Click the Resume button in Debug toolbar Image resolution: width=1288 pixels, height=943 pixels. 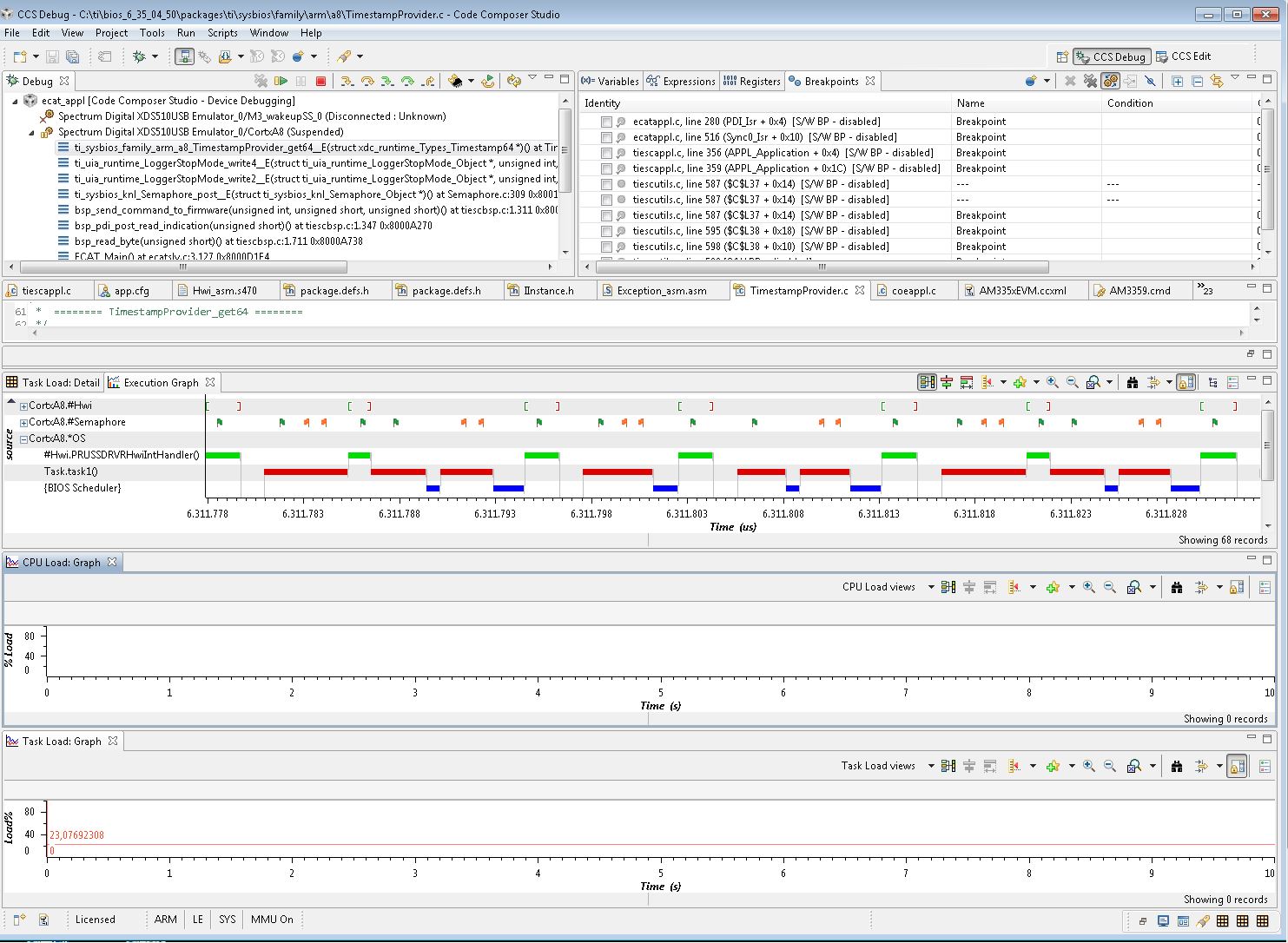tap(281, 81)
